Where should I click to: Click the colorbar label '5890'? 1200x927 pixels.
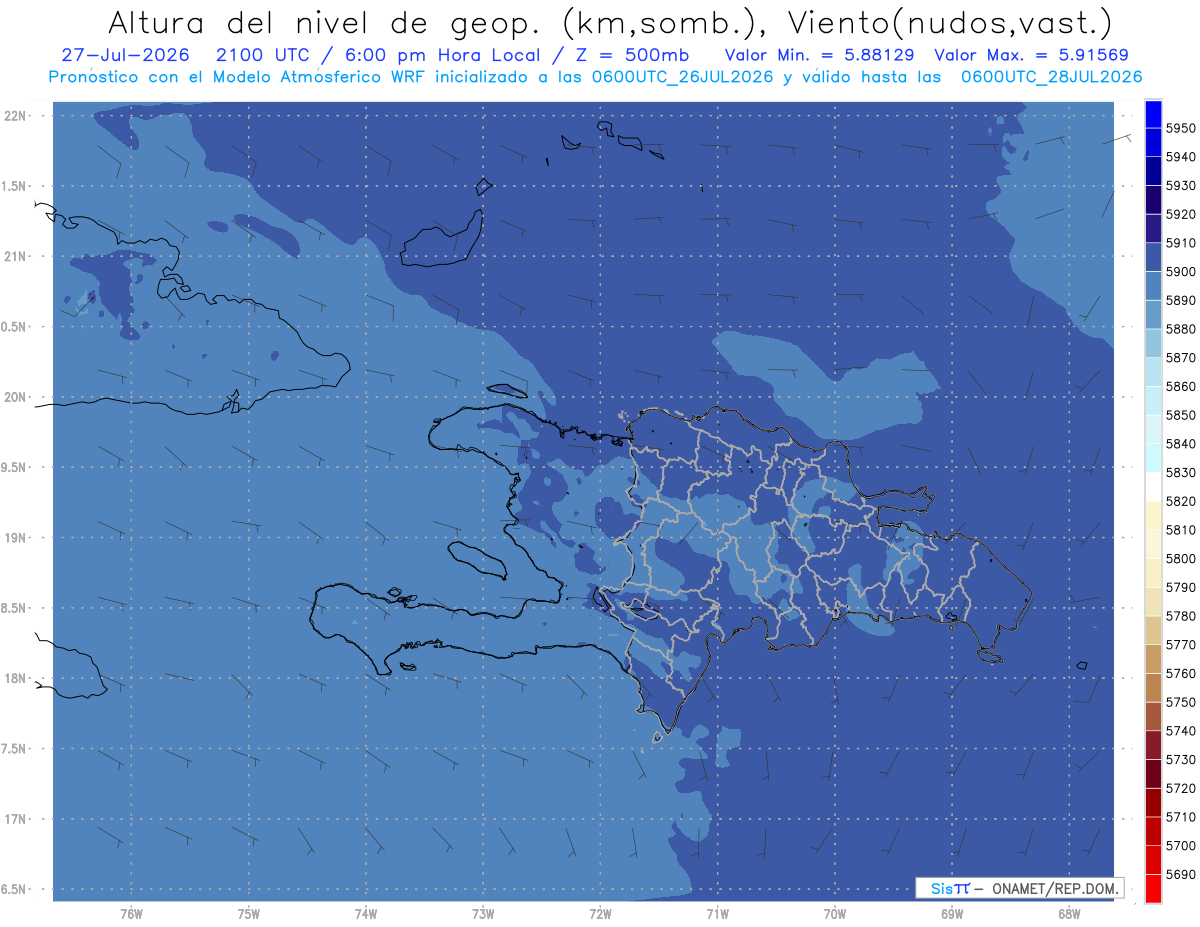tap(1181, 300)
